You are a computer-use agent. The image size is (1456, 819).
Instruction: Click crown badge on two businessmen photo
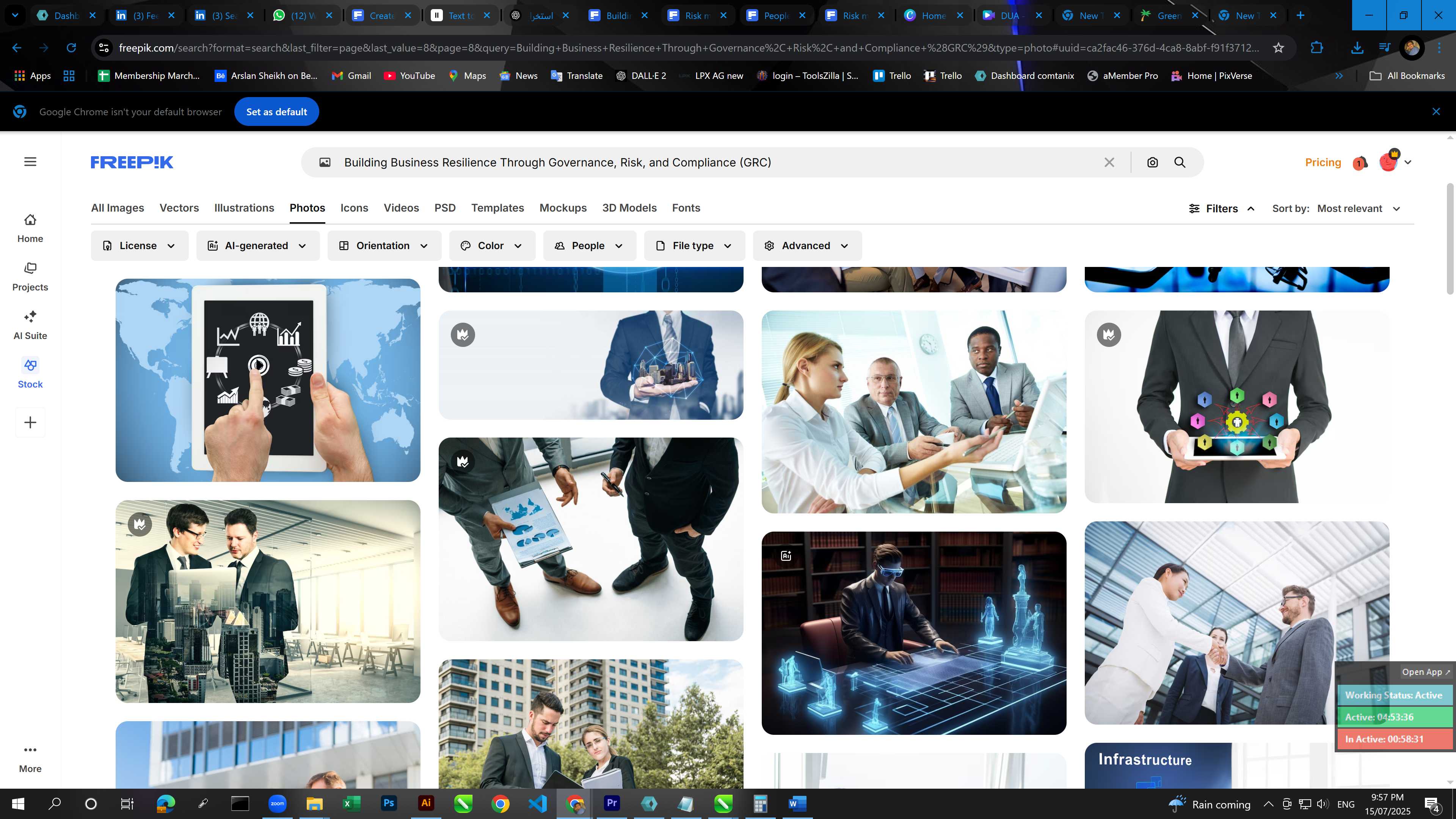(140, 524)
